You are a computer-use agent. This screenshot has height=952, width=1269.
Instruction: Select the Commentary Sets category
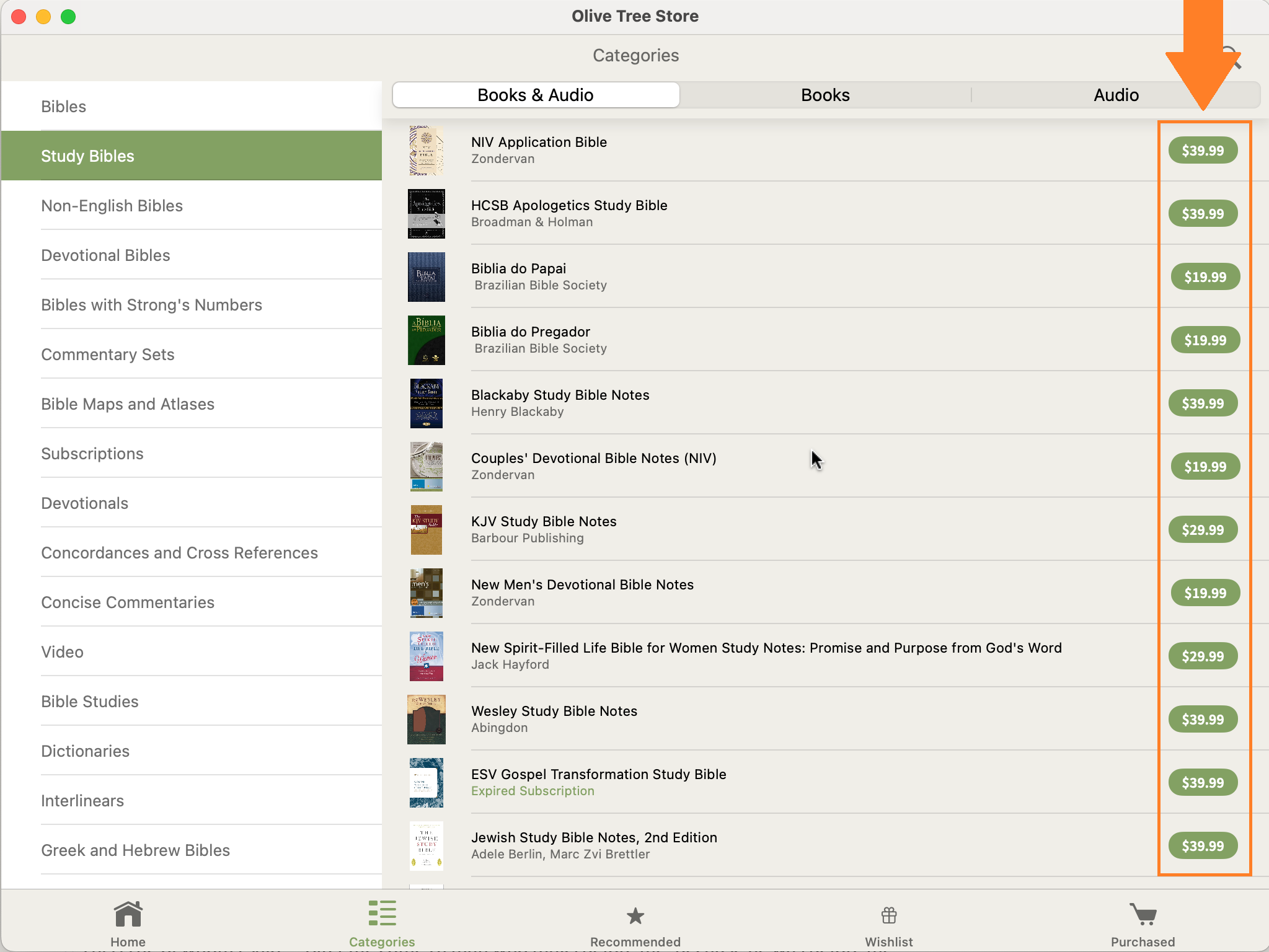click(x=108, y=355)
